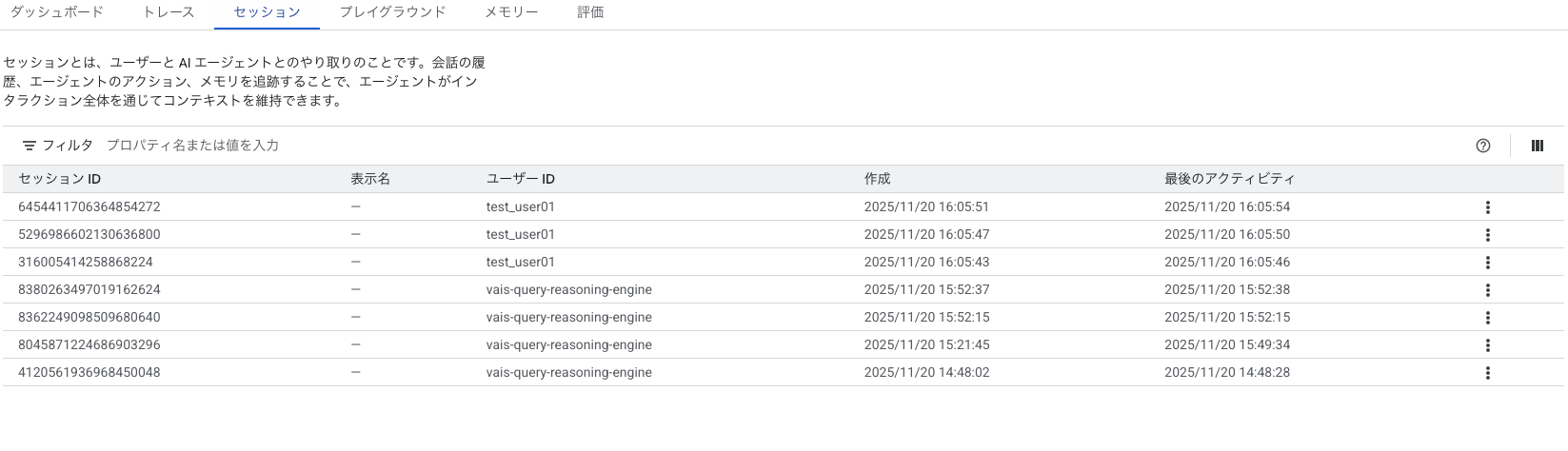1568x451 pixels.
Task: Open the more-actions menu for session 6454411706364854272
Action: click(1487, 207)
